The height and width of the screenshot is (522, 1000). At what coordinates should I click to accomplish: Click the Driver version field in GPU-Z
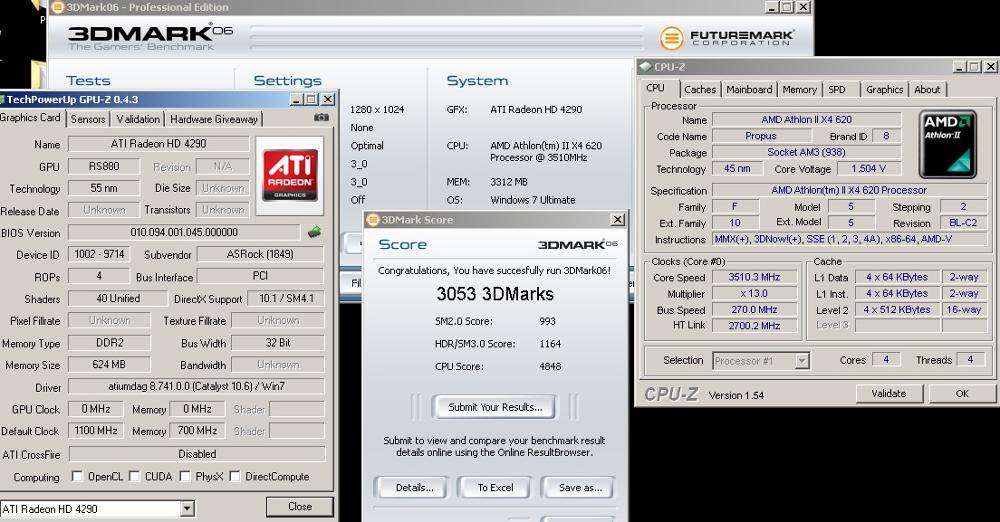click(196, 387)
